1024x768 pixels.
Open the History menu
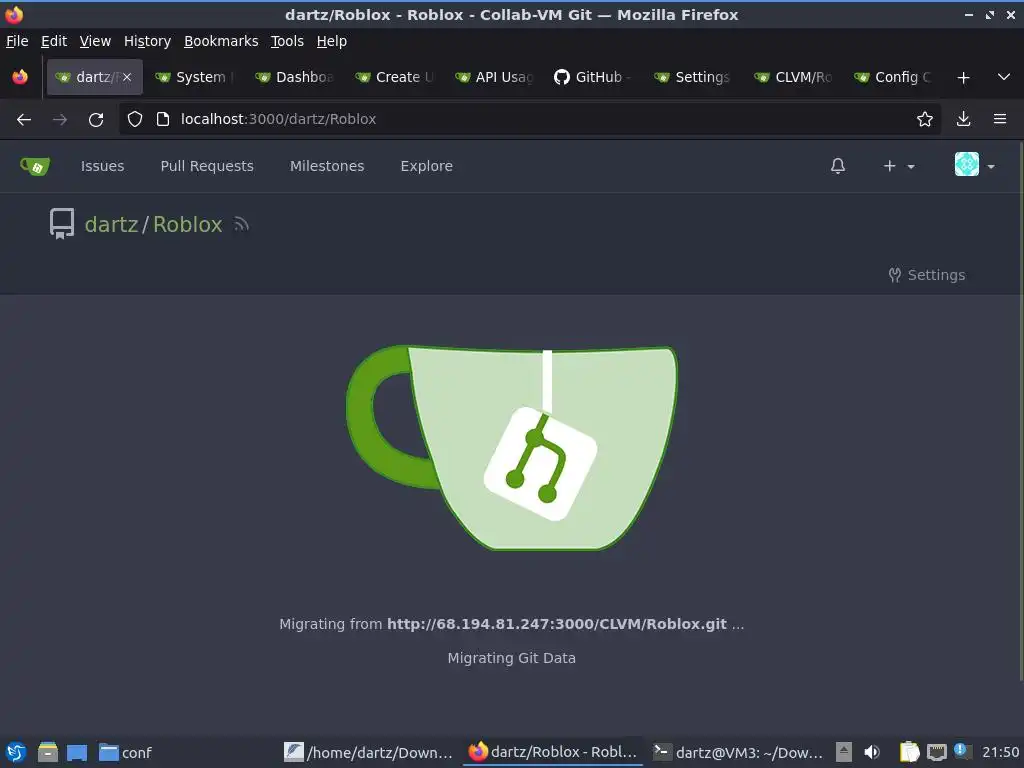(x=147, y=41)
